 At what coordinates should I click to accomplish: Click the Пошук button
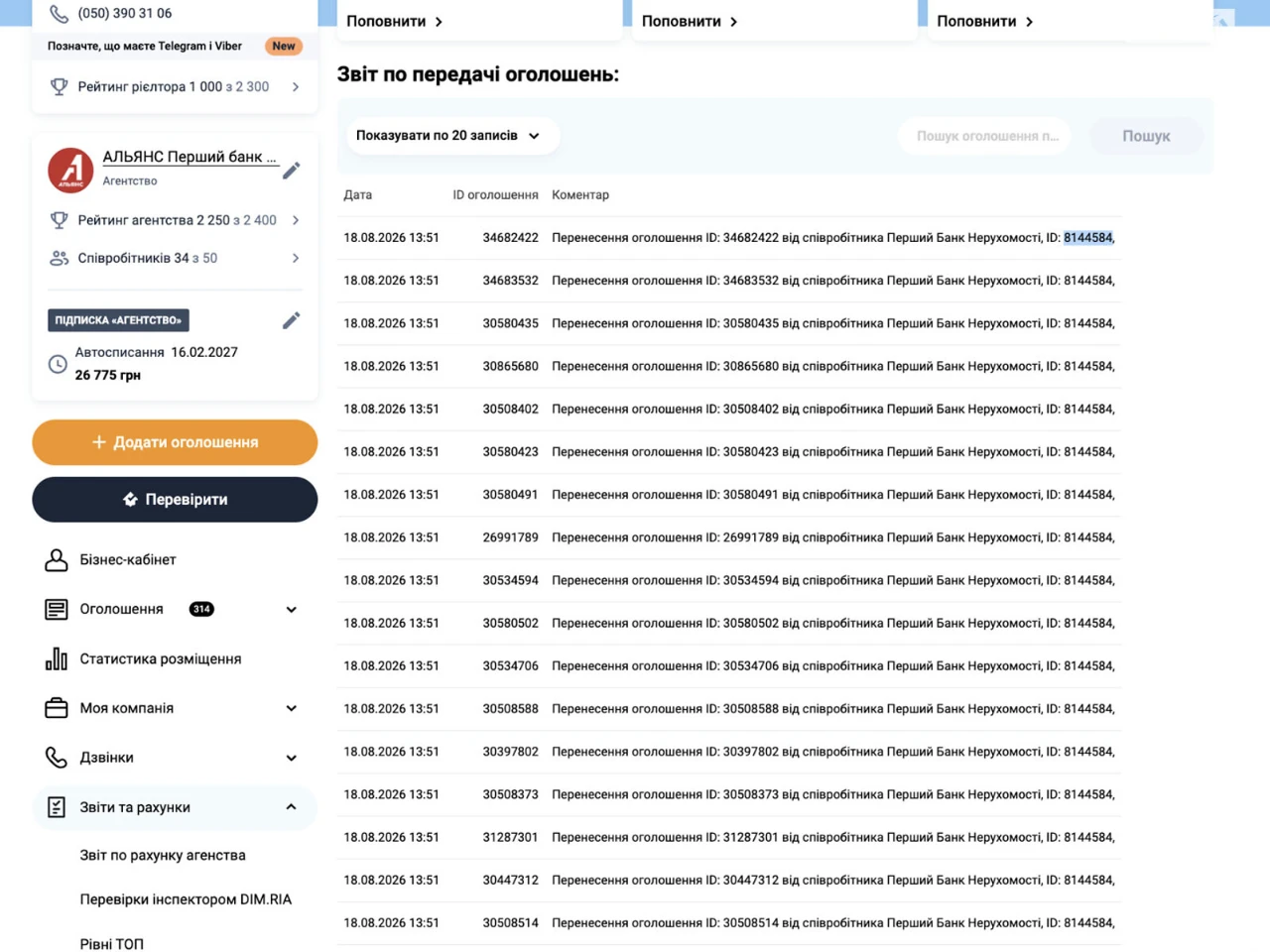[1146, 136]
